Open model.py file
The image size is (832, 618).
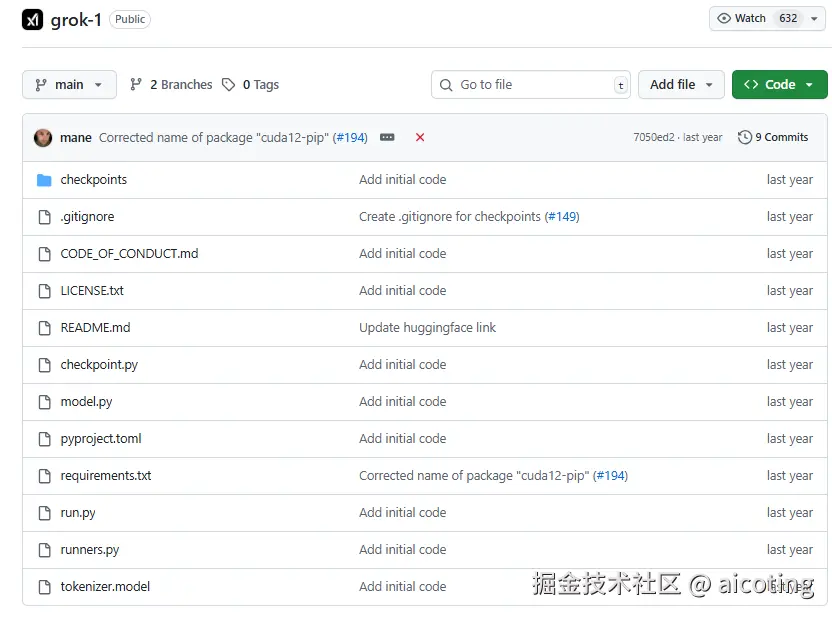(x=86, y=402)
